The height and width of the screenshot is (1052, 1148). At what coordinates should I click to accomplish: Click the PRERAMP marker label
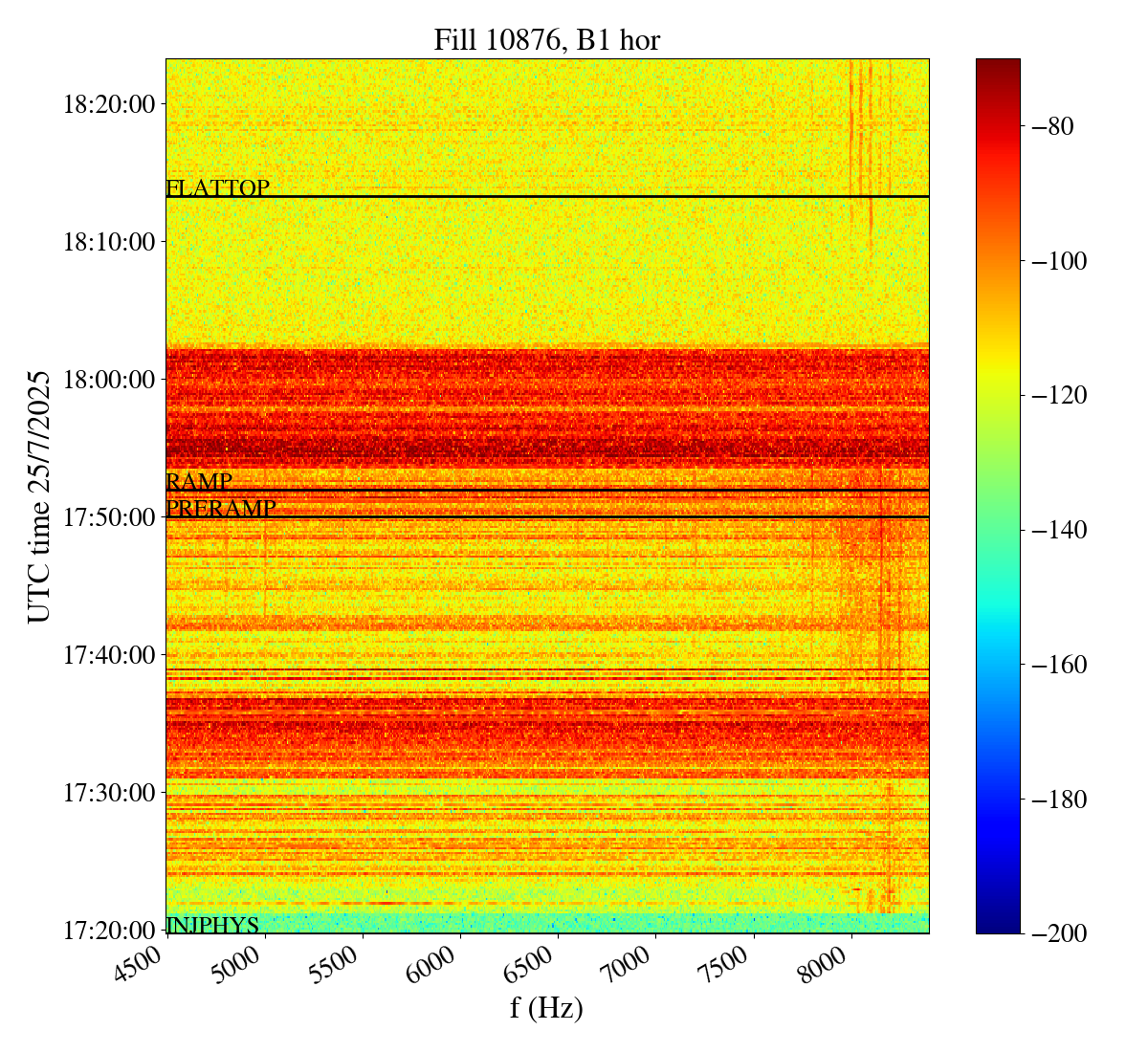click(221, 509)
